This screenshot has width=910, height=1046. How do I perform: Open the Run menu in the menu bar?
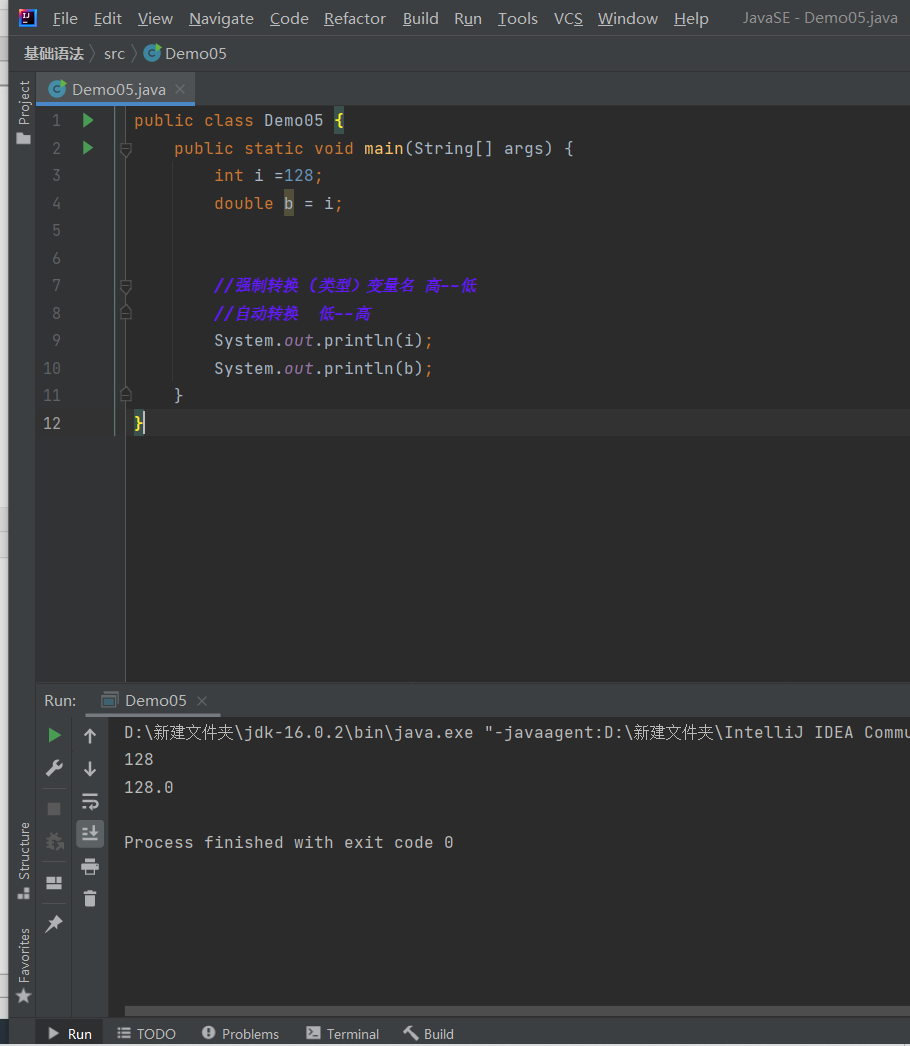tap(468, 19)
